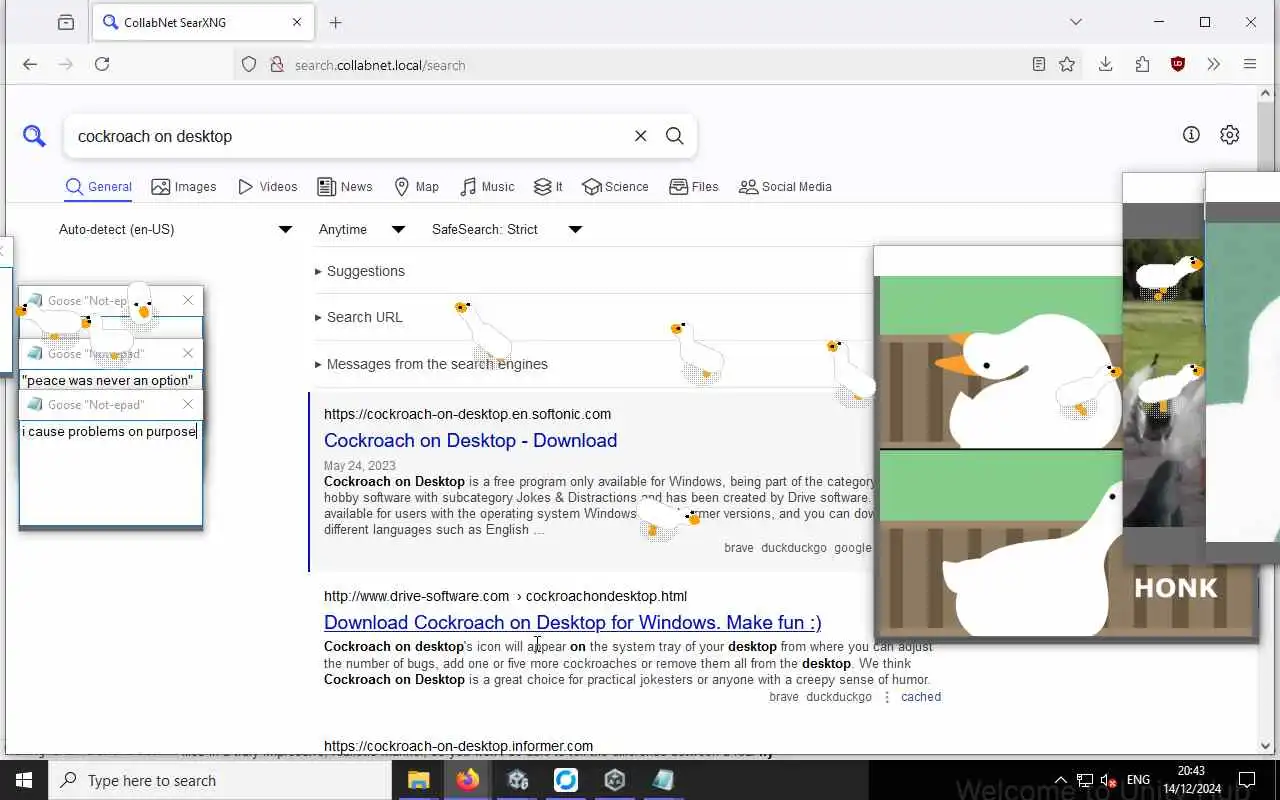Switch to the Images category tab
Image resolution: width=1280 pixels, height=800 pixels.
tap(184, 187)
